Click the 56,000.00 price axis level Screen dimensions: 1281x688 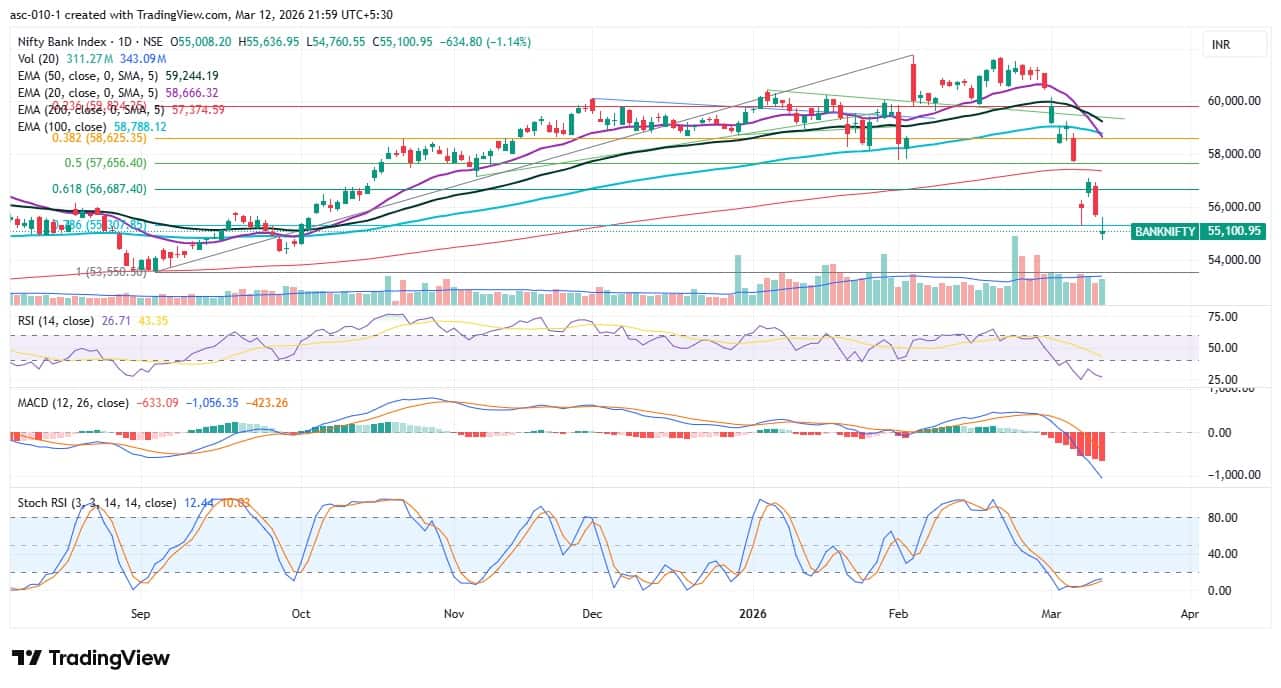point(1234,207)
